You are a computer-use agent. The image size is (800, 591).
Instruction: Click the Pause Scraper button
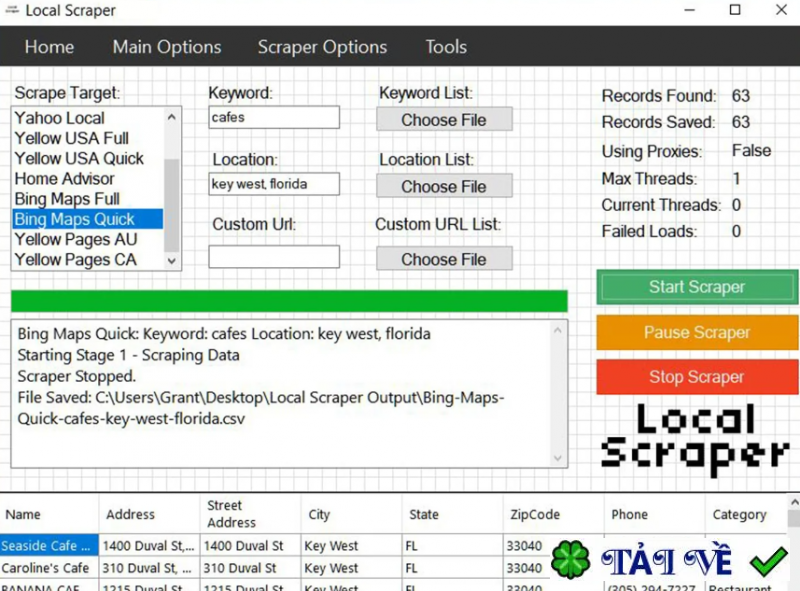[x=697, y=332]
